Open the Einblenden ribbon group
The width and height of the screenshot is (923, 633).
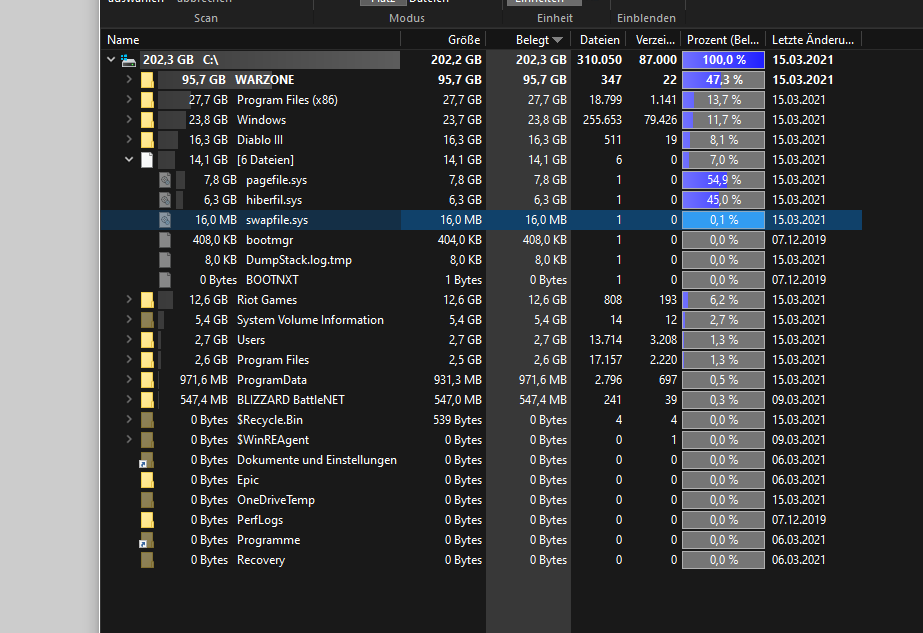(x=646, y=18)
